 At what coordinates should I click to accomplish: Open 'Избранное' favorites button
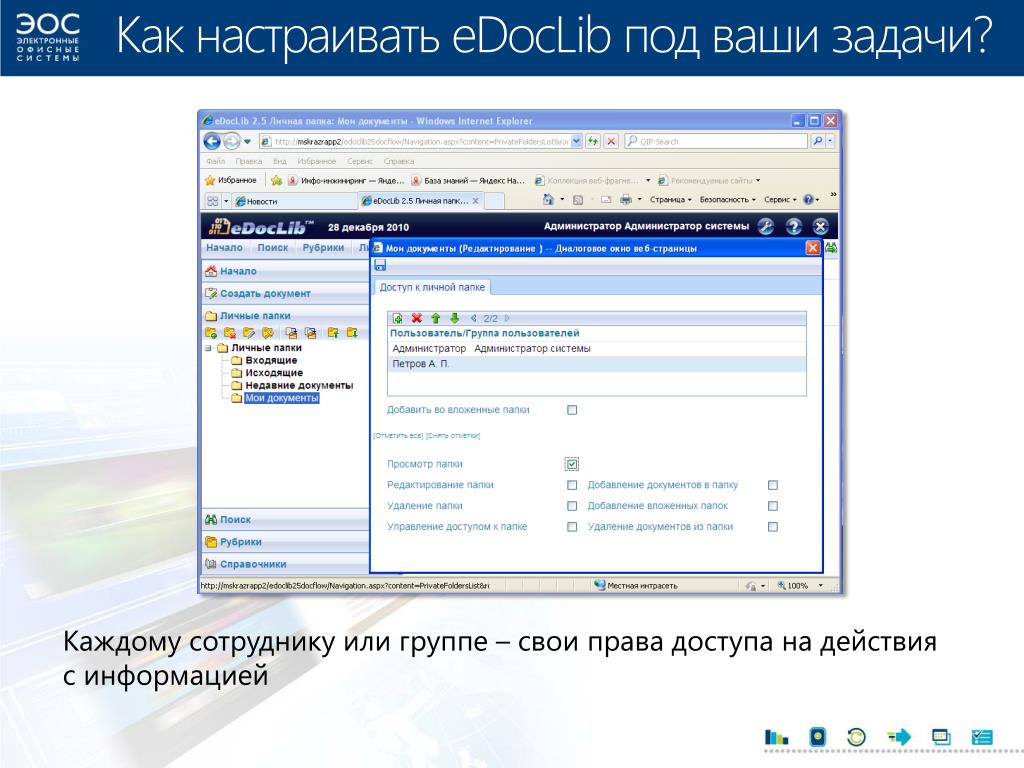click(231, 180)
